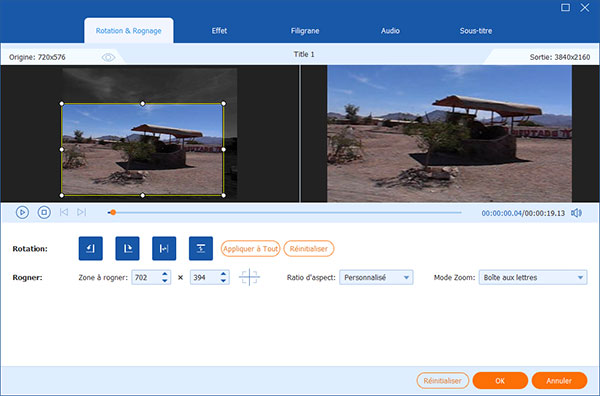
Task: Expand the Mode Zoom dropdown
Action: tap(533, 277)
